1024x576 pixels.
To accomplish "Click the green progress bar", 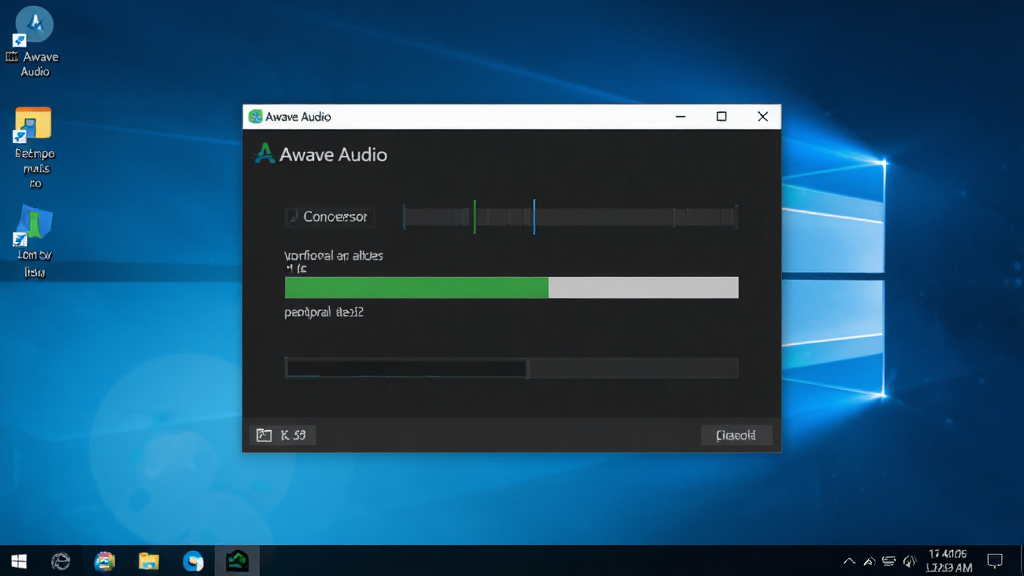I will [511, 287].
